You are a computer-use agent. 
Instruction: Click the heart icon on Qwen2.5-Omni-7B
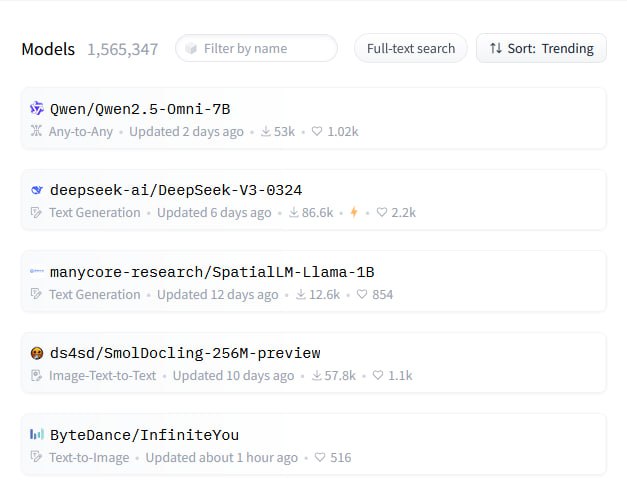coord(317,131)
